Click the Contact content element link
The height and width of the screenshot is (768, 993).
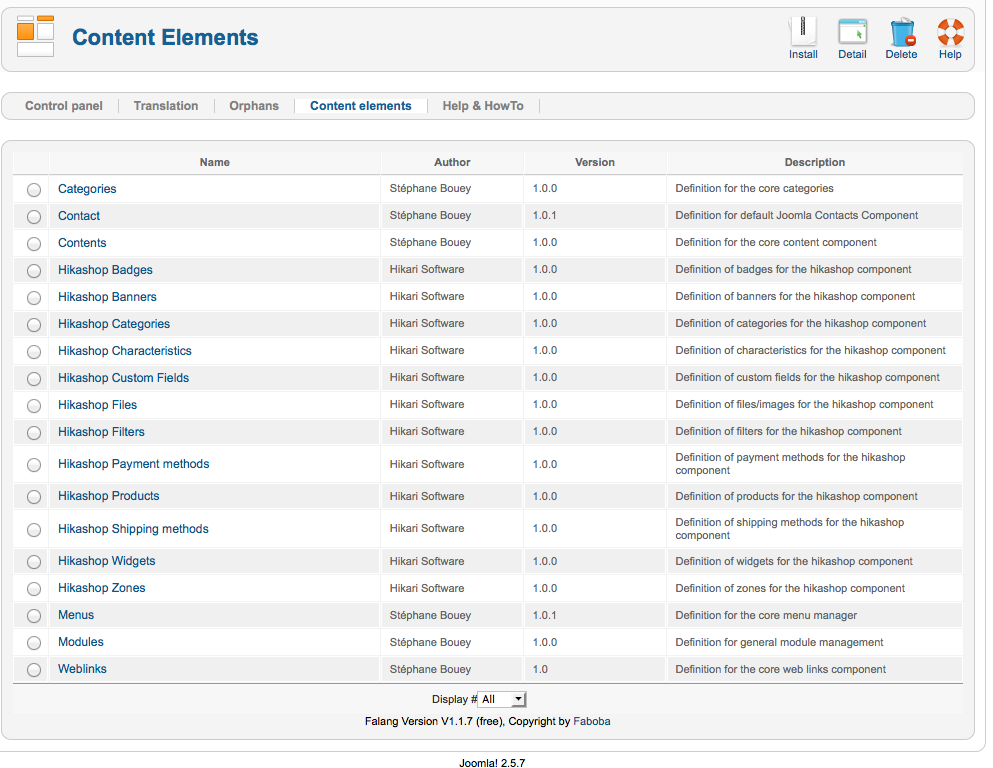[79, 216]
